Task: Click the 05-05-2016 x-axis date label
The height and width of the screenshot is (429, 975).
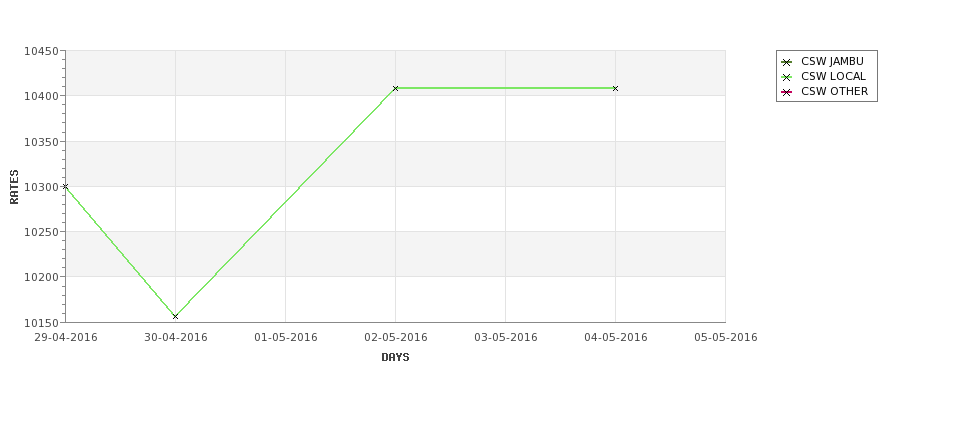Action: coord(726,338)
